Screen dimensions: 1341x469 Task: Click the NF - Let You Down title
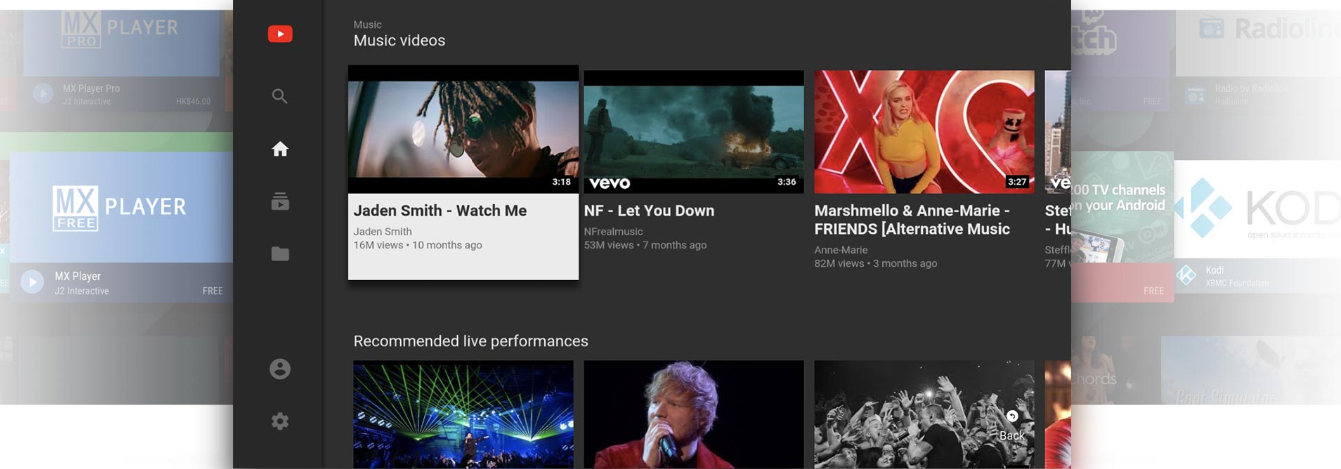click(649, 211)
